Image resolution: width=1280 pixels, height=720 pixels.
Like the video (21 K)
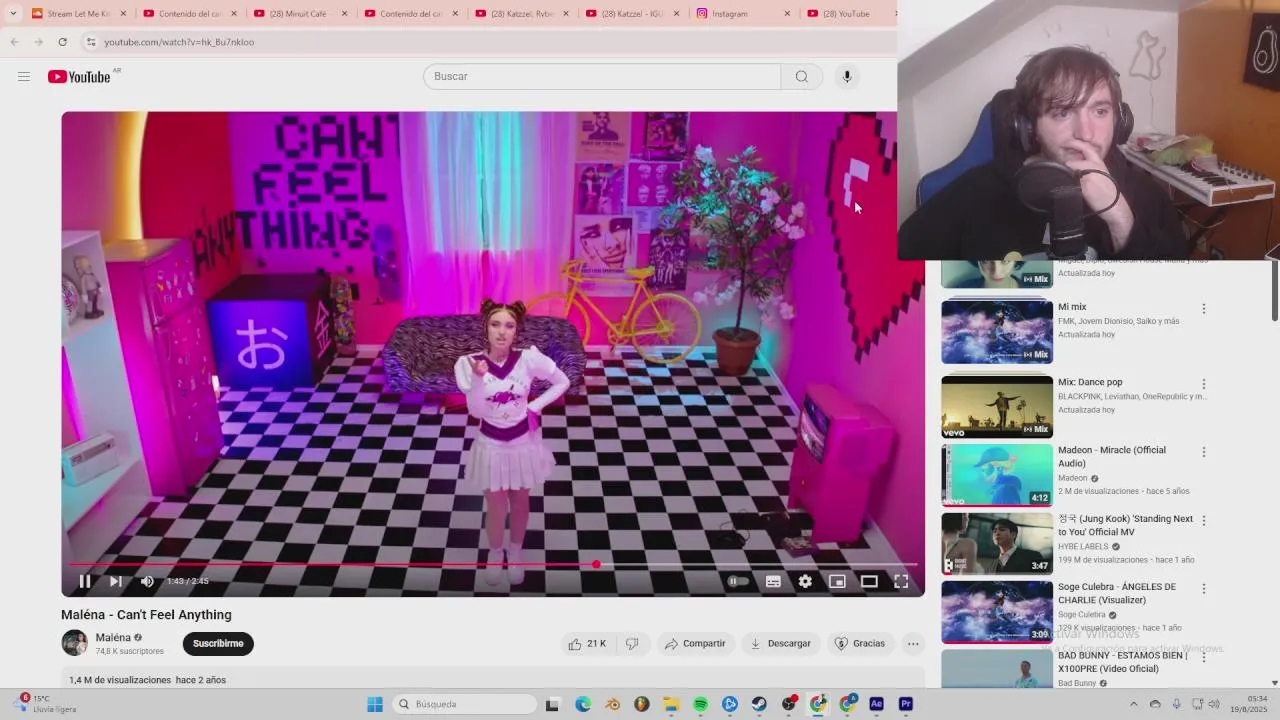[587, 644]
